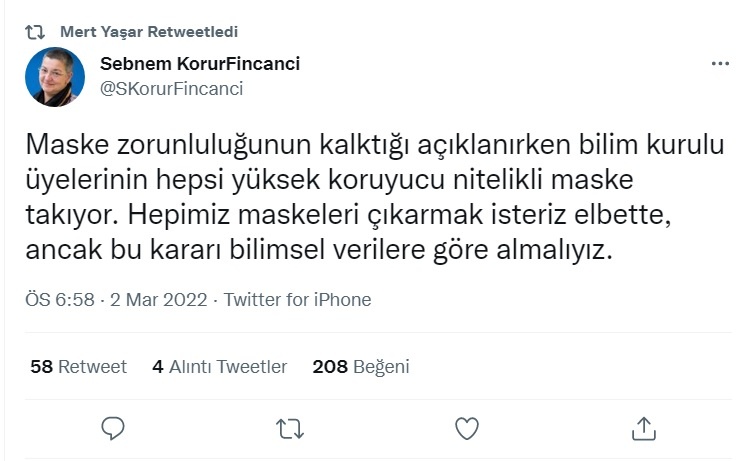
Task: Open the Sebnem KorurFincanci display name link
Action: [200, 64]
